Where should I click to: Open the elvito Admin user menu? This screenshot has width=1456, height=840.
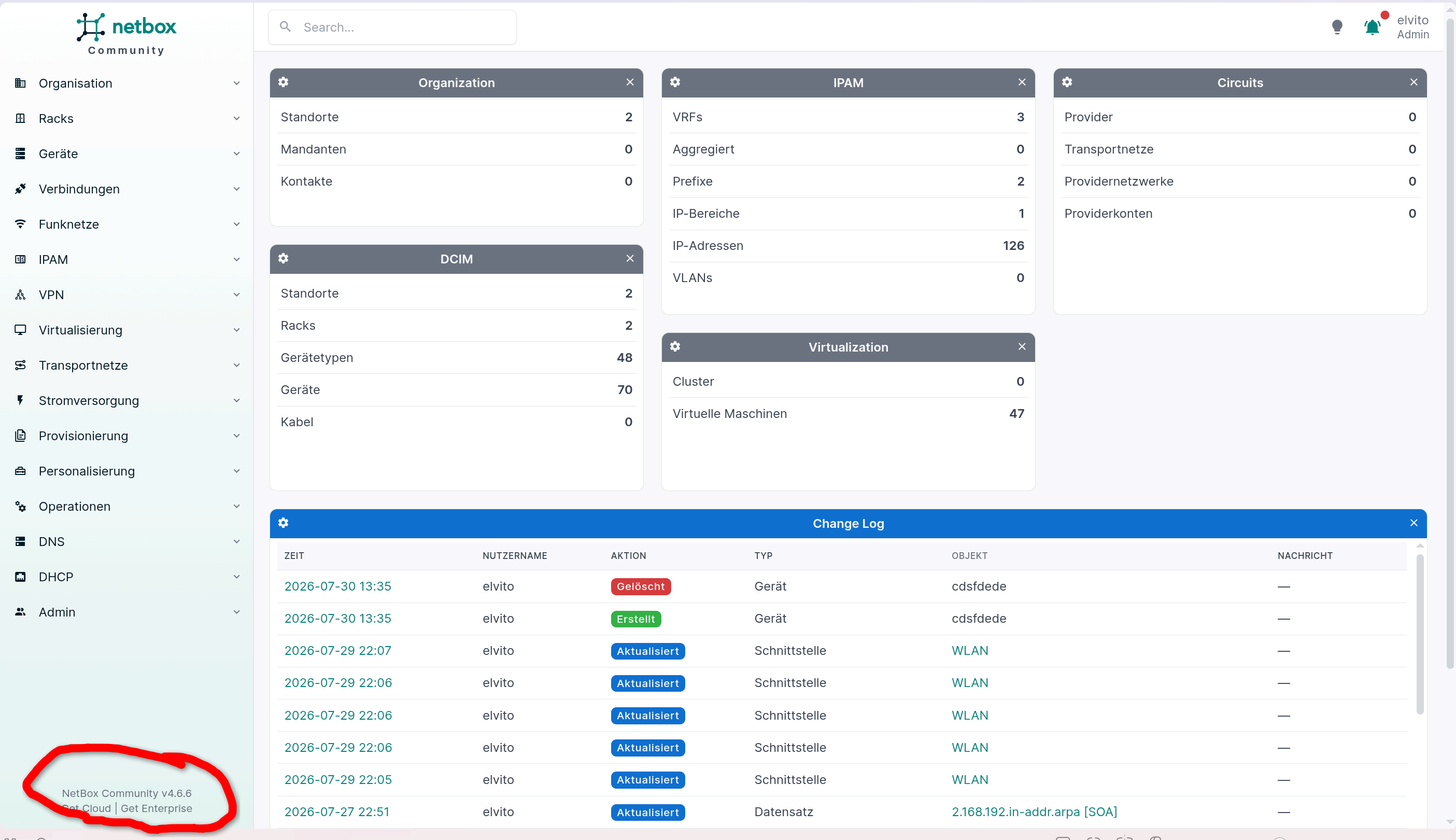coord(1412,27)
